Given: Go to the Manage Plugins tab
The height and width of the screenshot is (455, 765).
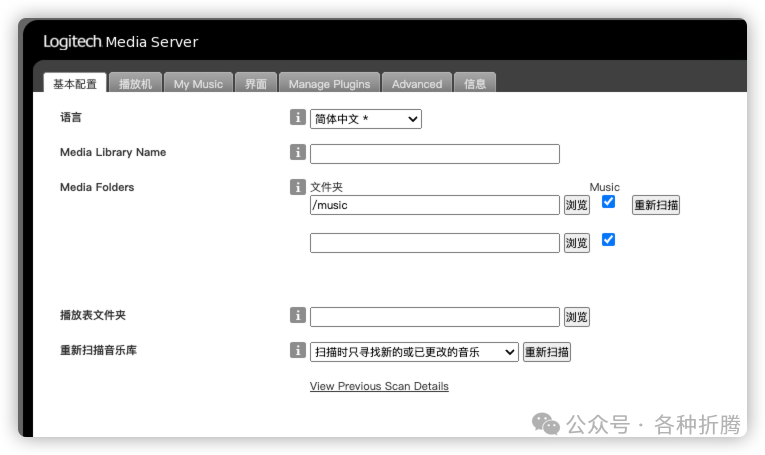Looking at the screenshot, I should 329,83.
